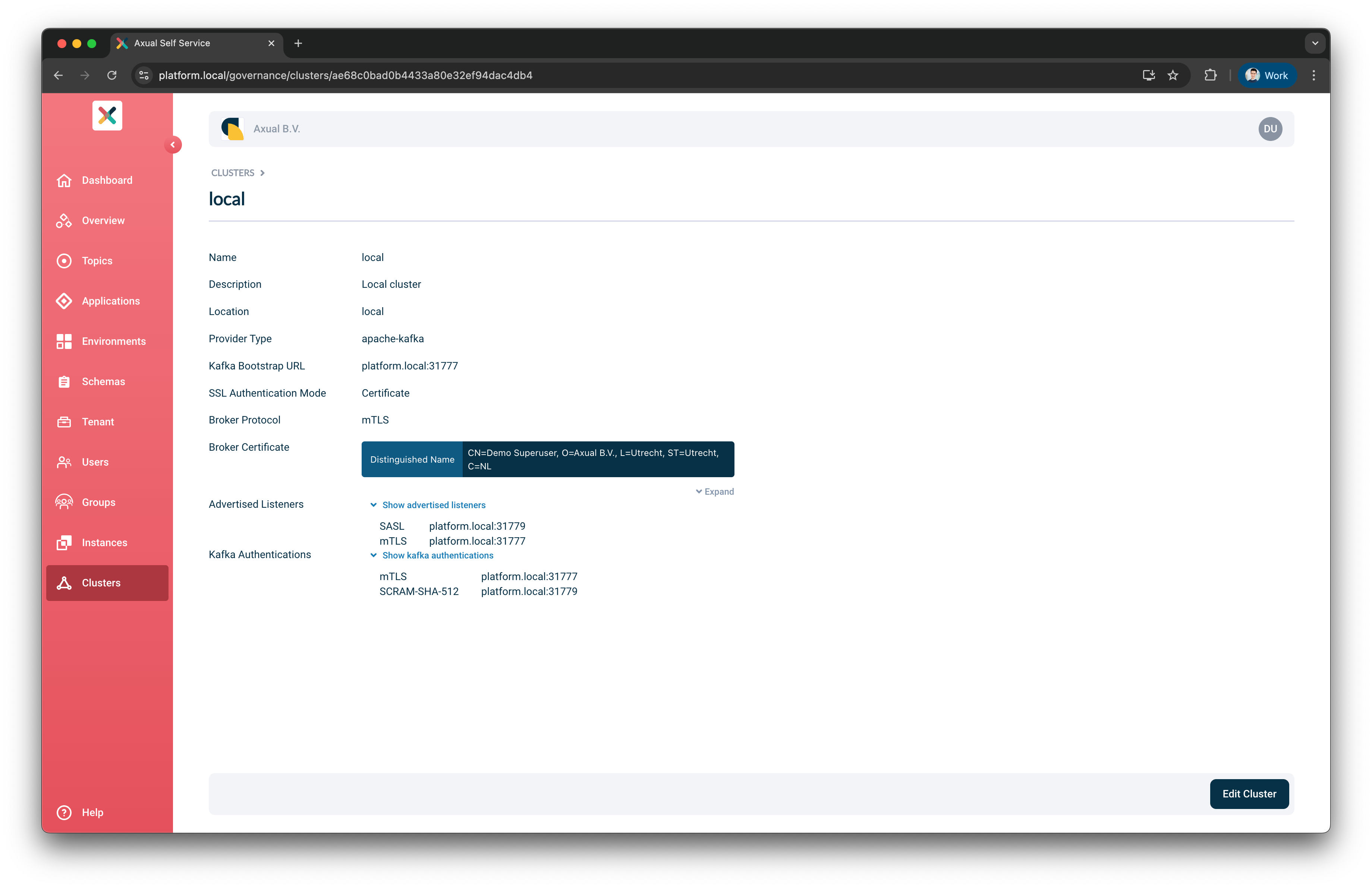
Task: Collapse the red sidebar
Action: click(x=173, y=145)
